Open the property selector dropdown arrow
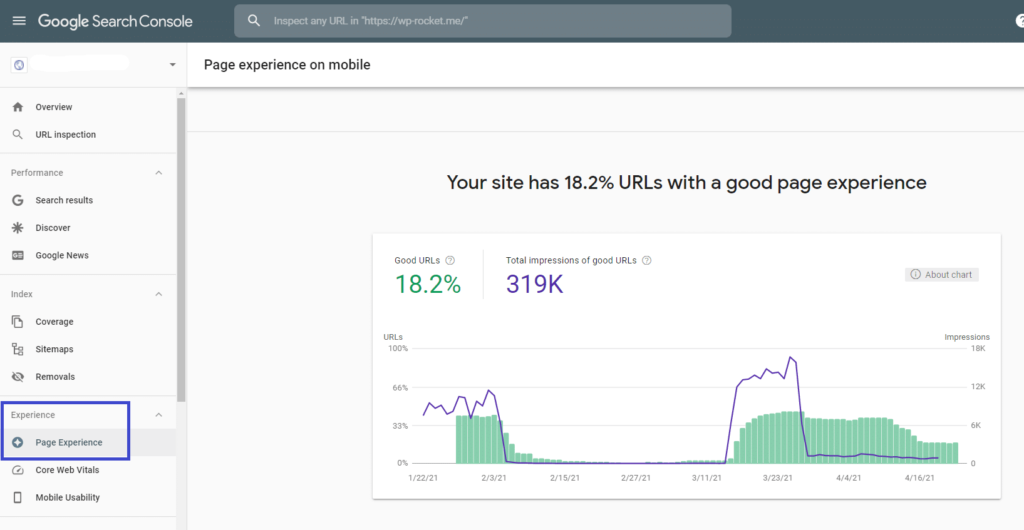The image size is (1024, 530). click(x=172, y=65)
